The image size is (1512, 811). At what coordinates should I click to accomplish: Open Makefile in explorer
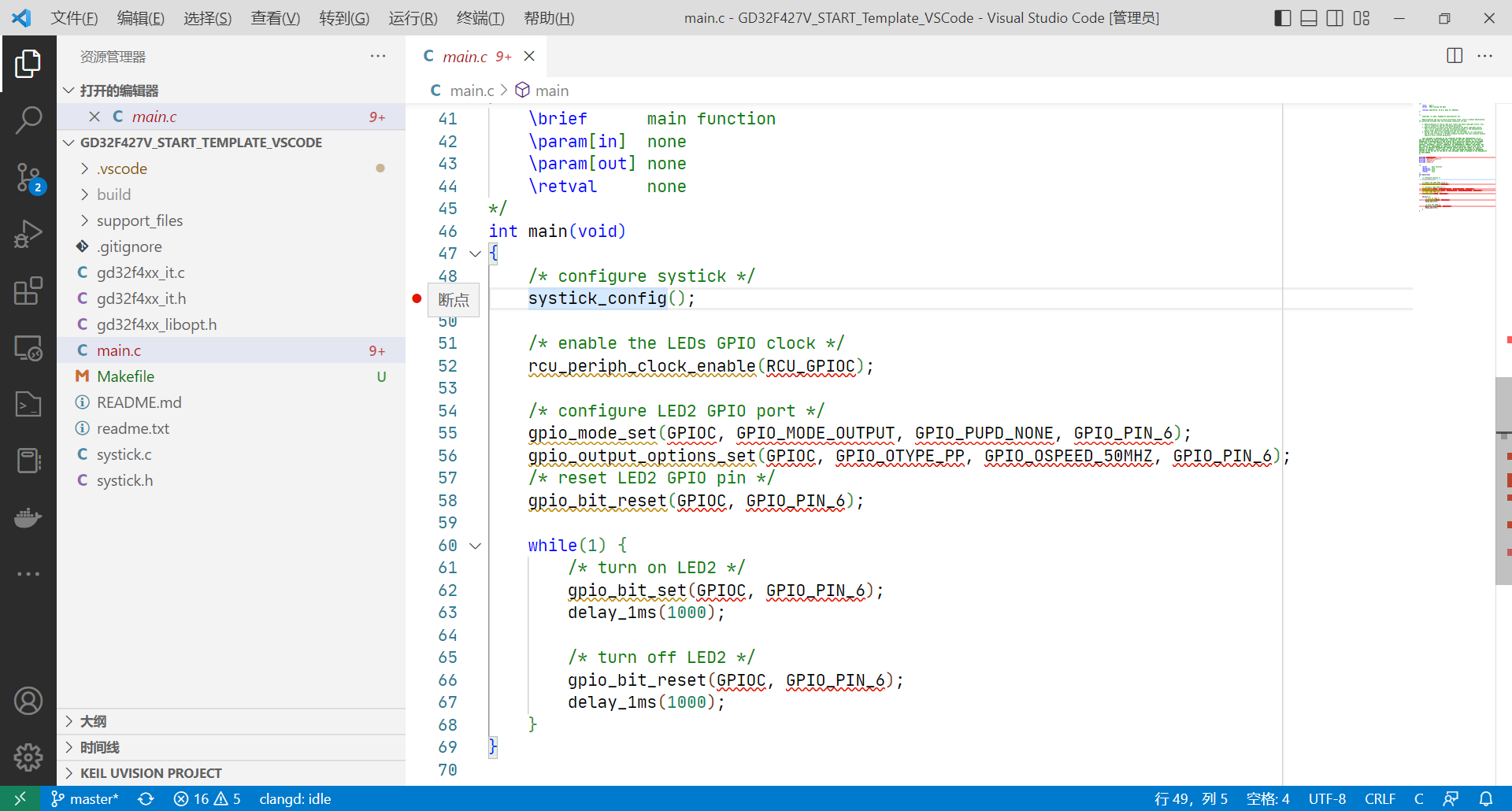(x=232, y=376)
